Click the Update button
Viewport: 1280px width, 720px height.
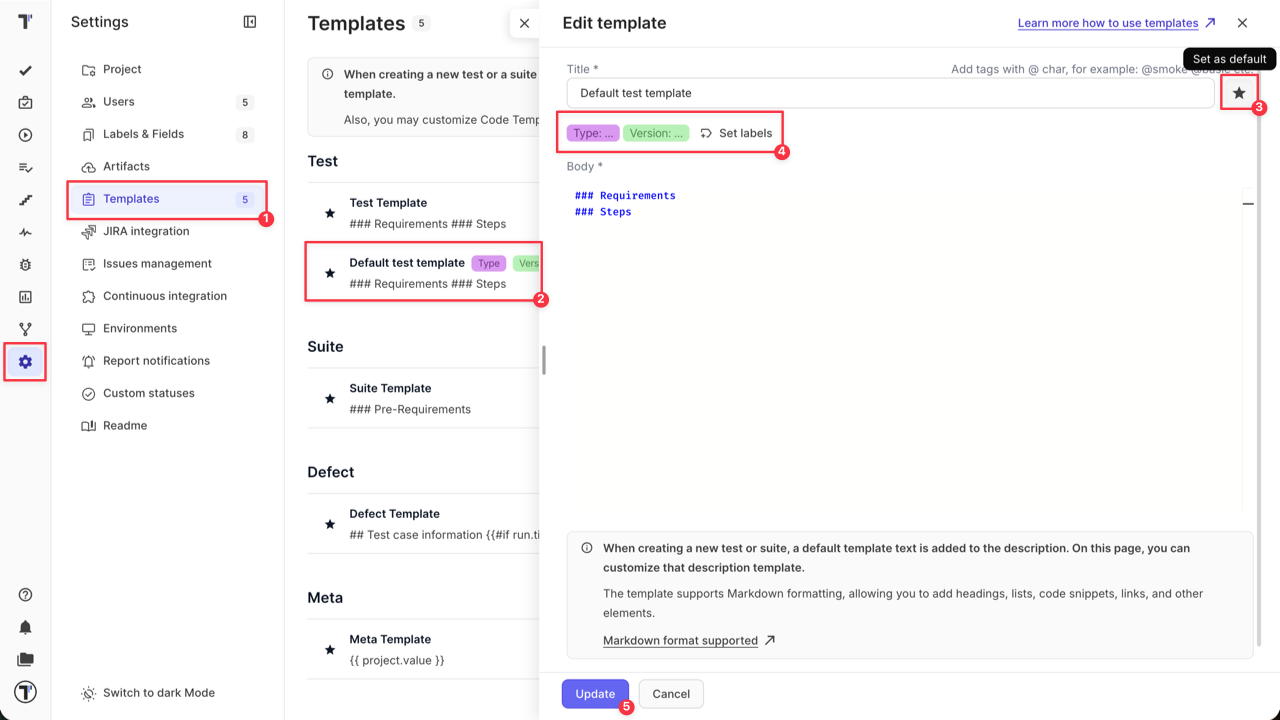(x=595, y=694)
